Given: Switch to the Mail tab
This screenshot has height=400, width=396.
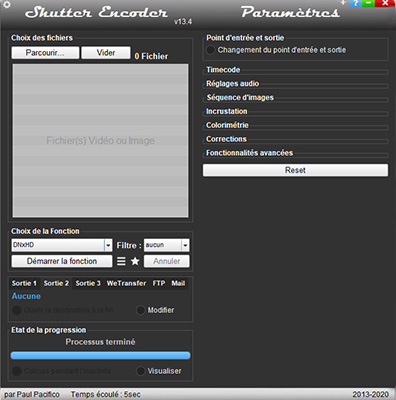Looking at the screenshot, I should [178, 283].
